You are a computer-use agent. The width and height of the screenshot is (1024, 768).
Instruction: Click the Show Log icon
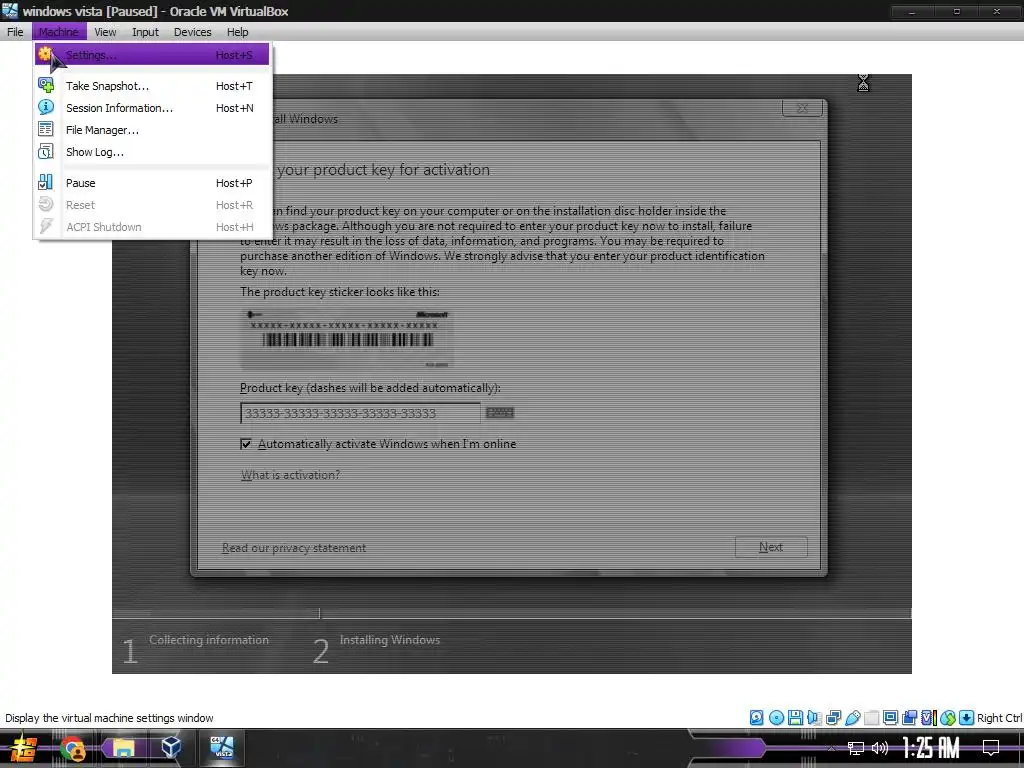click(x=46, y=152)
